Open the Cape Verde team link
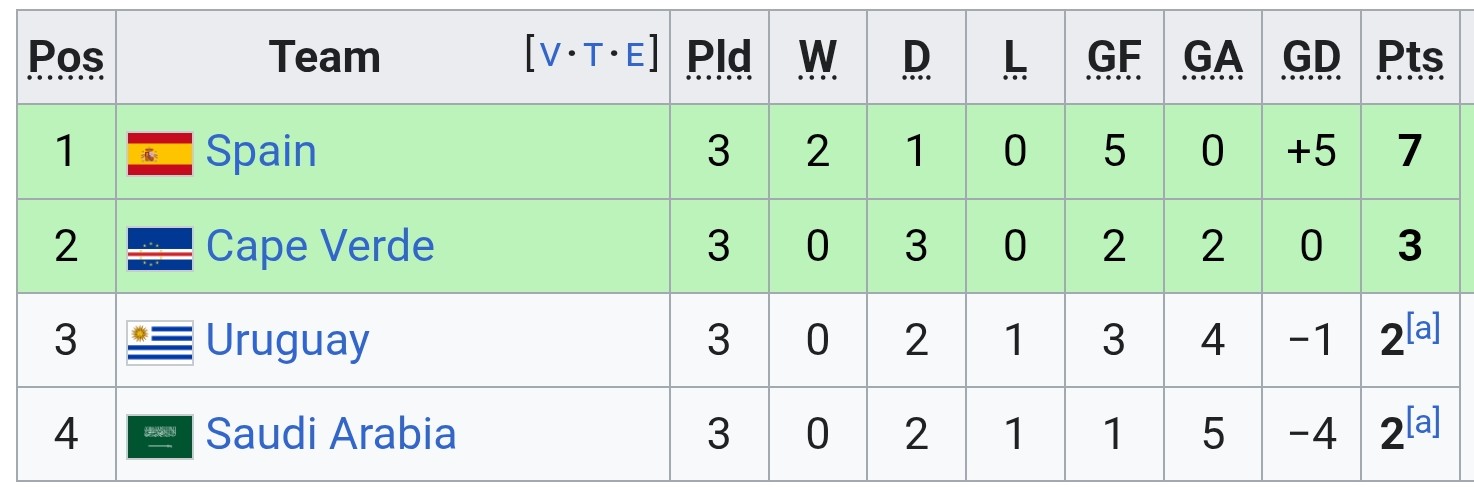 (x=320, y=246)
